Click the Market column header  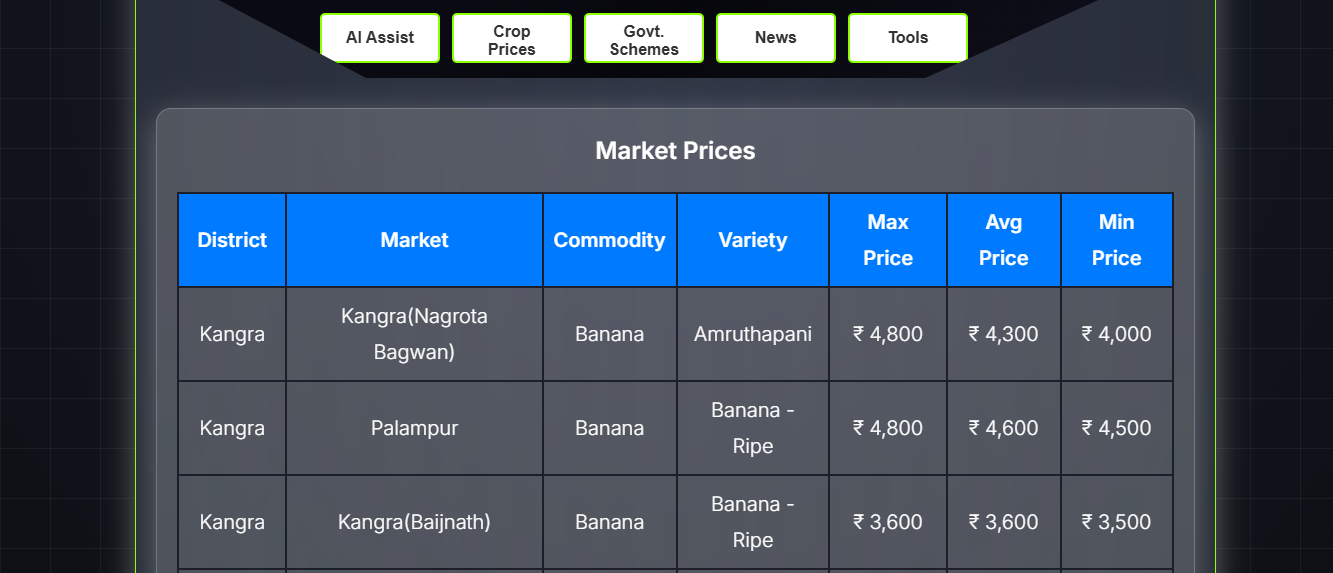pyautogui.click(x=415, y=240)
